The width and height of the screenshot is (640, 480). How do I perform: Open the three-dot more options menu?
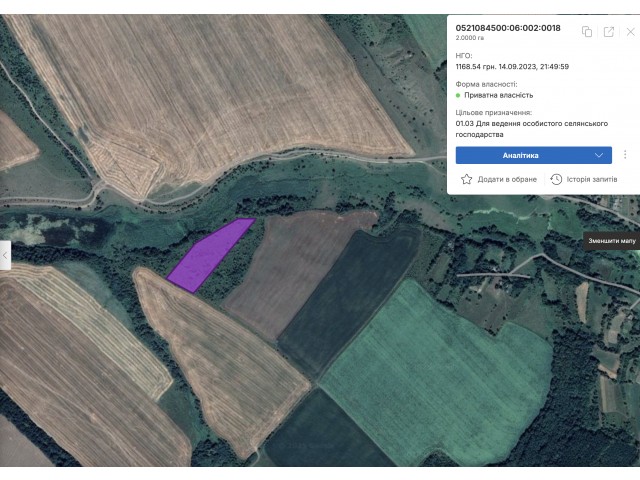(x=625, y=155)
